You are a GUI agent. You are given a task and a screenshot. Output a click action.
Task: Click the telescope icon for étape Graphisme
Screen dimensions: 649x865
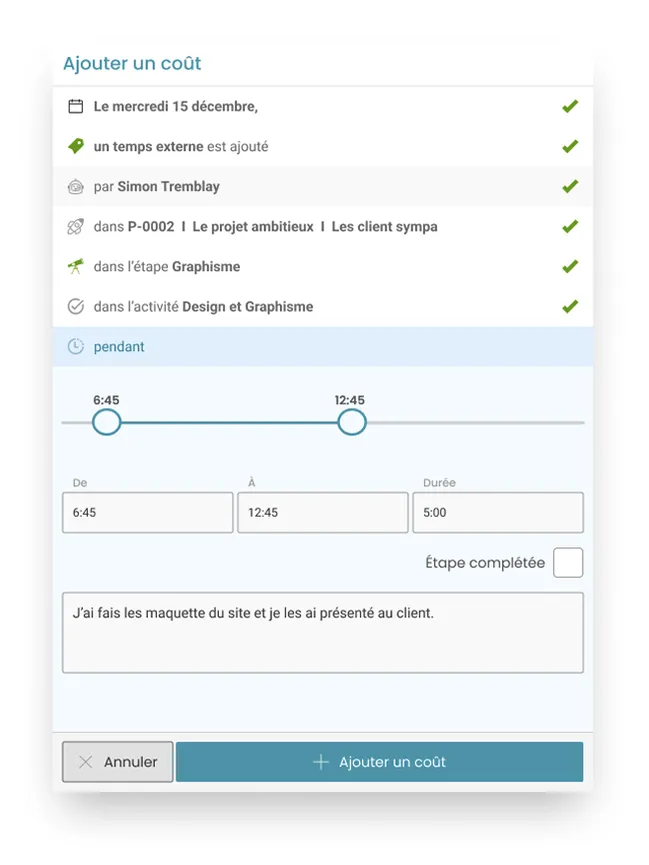coord(77,266)
